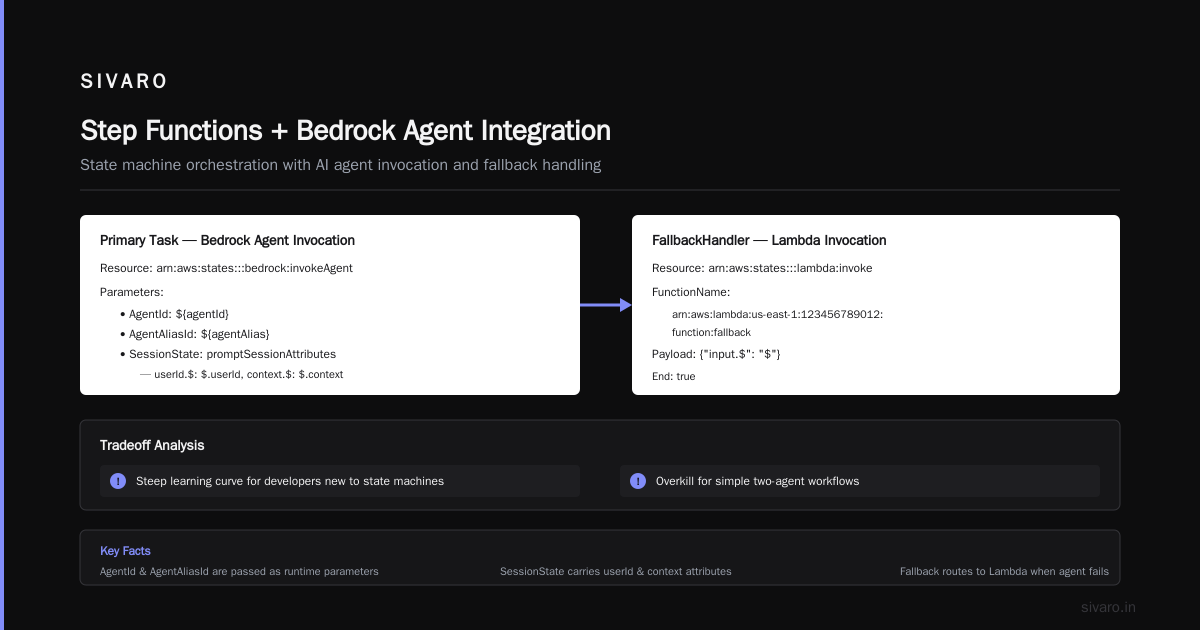Viewport: 1200px width, 630px height.
Task: Open the sivaro.in link in the footer
Action: (x=1109, y=607)
